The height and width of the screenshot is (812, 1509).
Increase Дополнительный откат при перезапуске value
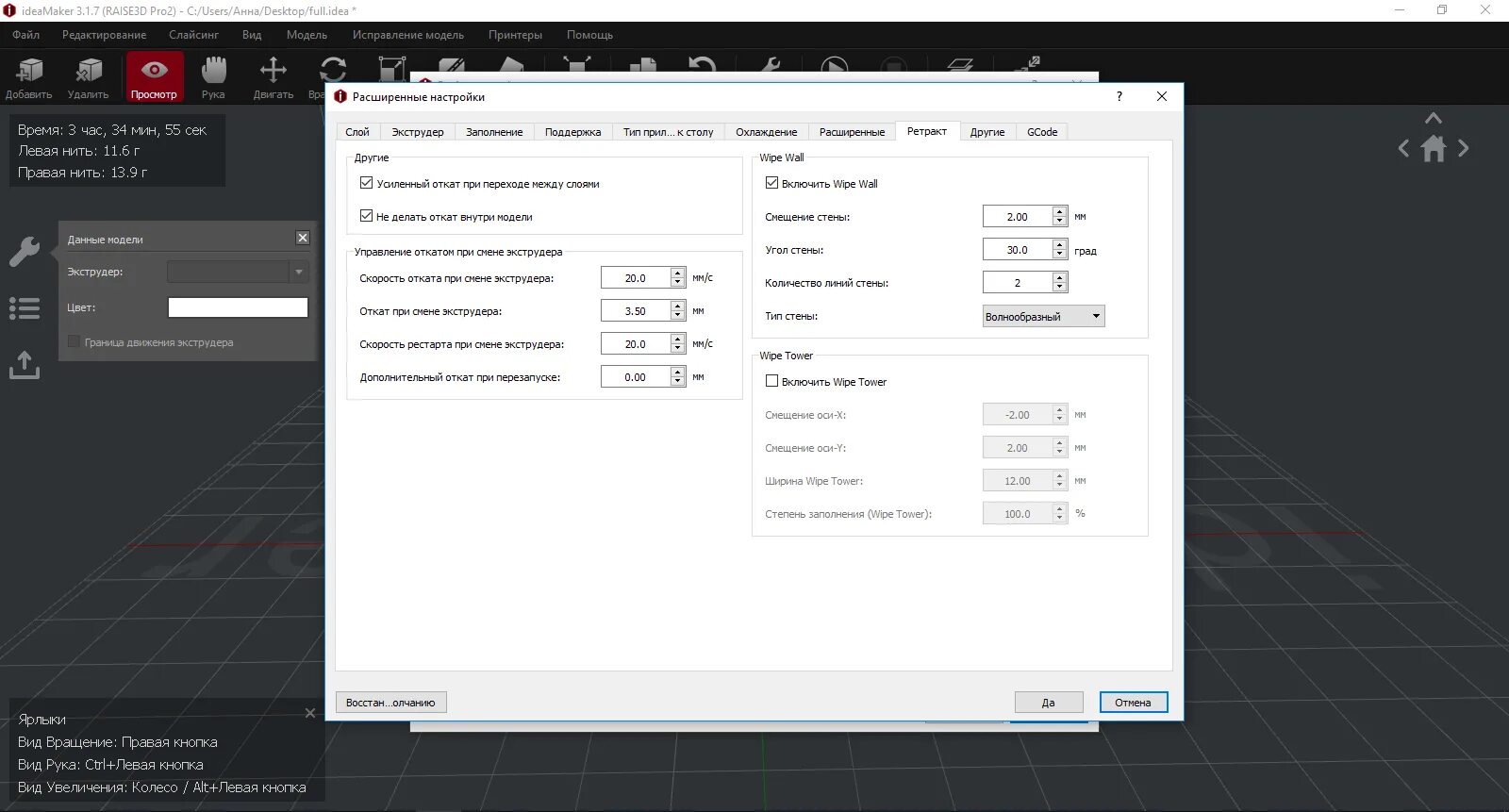[677, 373]
